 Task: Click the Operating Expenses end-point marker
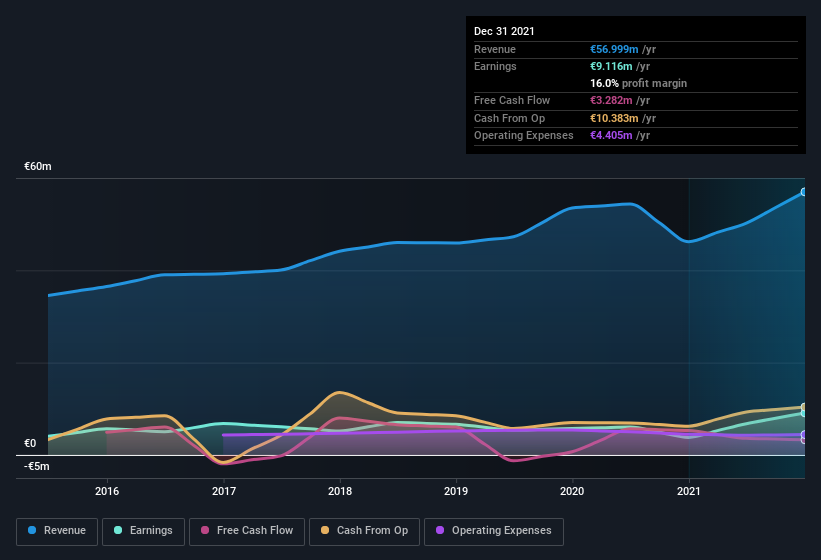(x=804, y=434)
